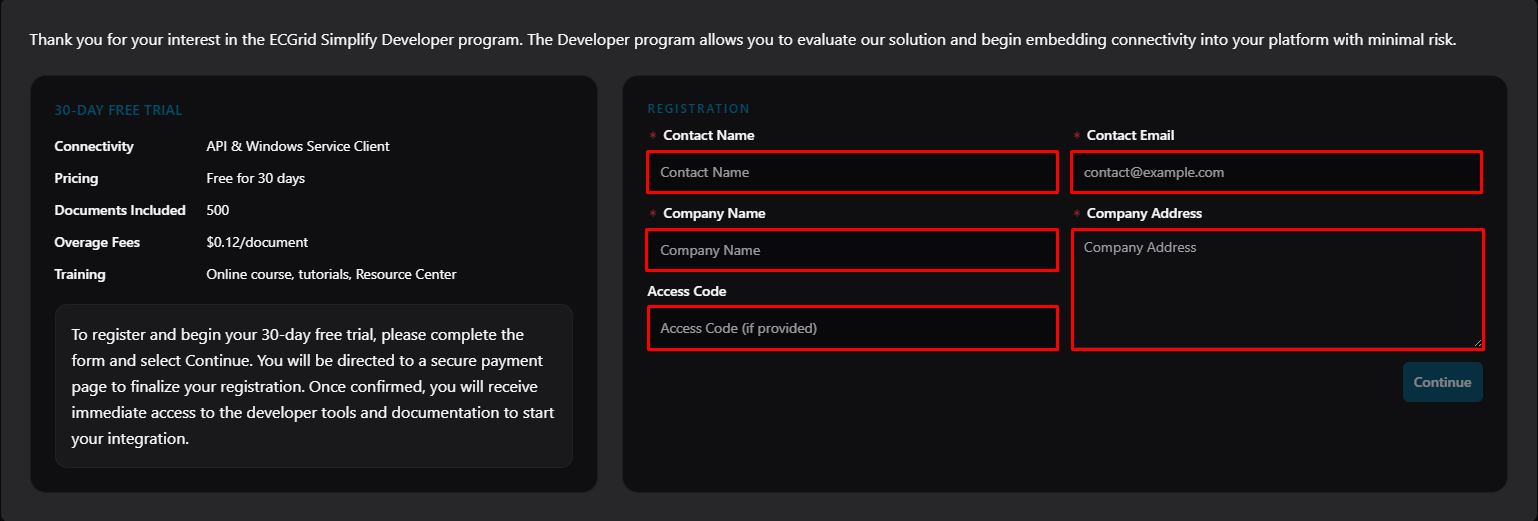The image size is (1538, 521).
Task: Click the Company Address field label
Action: pyautogui.click(x=1144, y=213)
